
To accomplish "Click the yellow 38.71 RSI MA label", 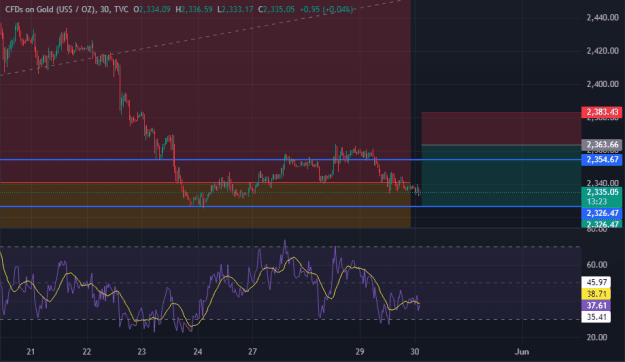I will tap(596, 294).
